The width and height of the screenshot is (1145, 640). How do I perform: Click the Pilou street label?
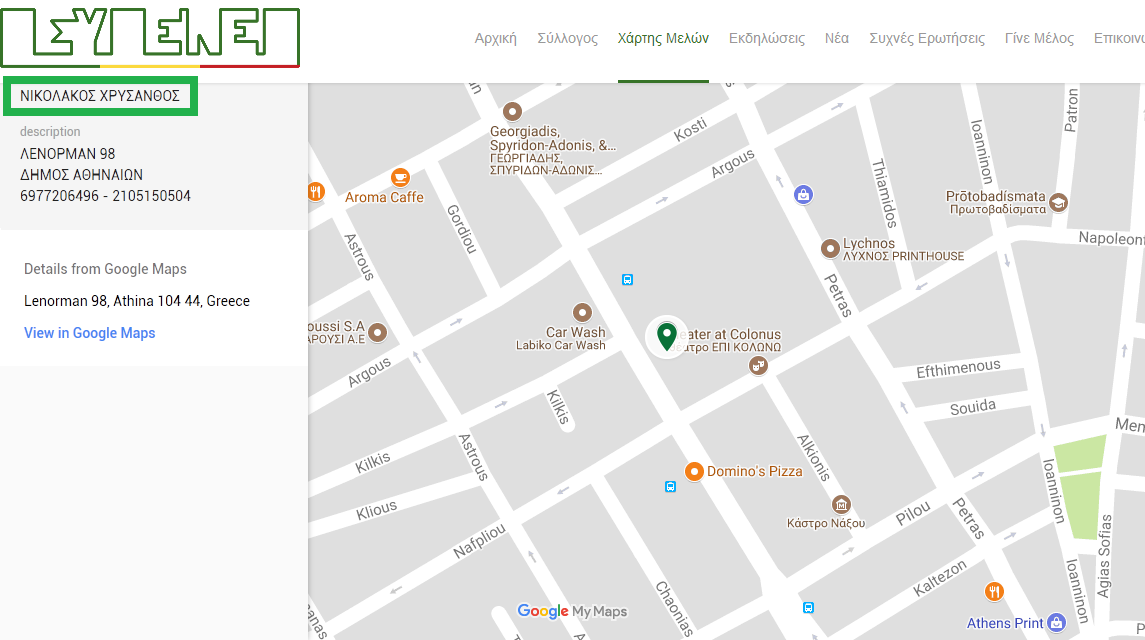[x=913, y=514]
